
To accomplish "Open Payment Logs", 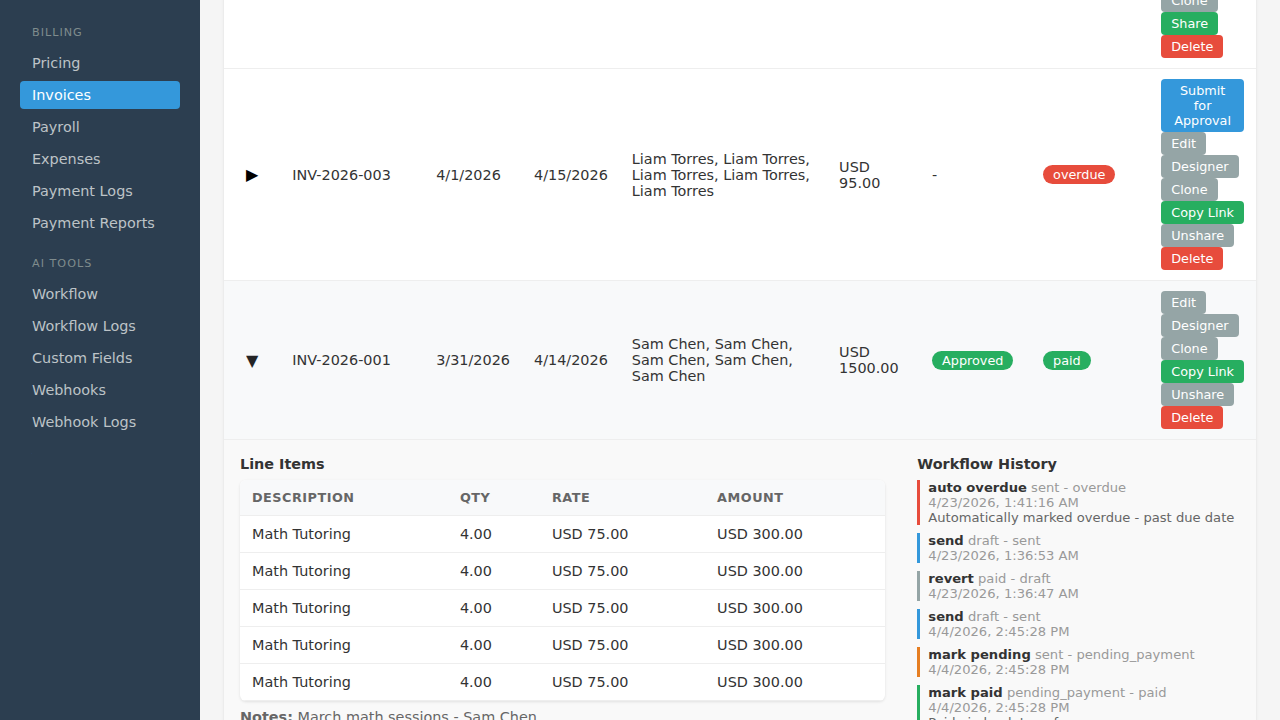I will [x=100, y=191].
